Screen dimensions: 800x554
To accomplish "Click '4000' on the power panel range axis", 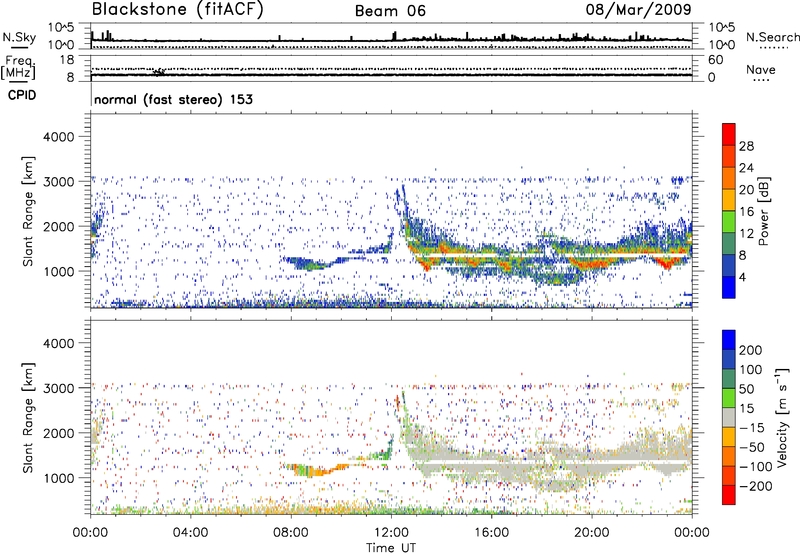I will (x=59, y=137).
